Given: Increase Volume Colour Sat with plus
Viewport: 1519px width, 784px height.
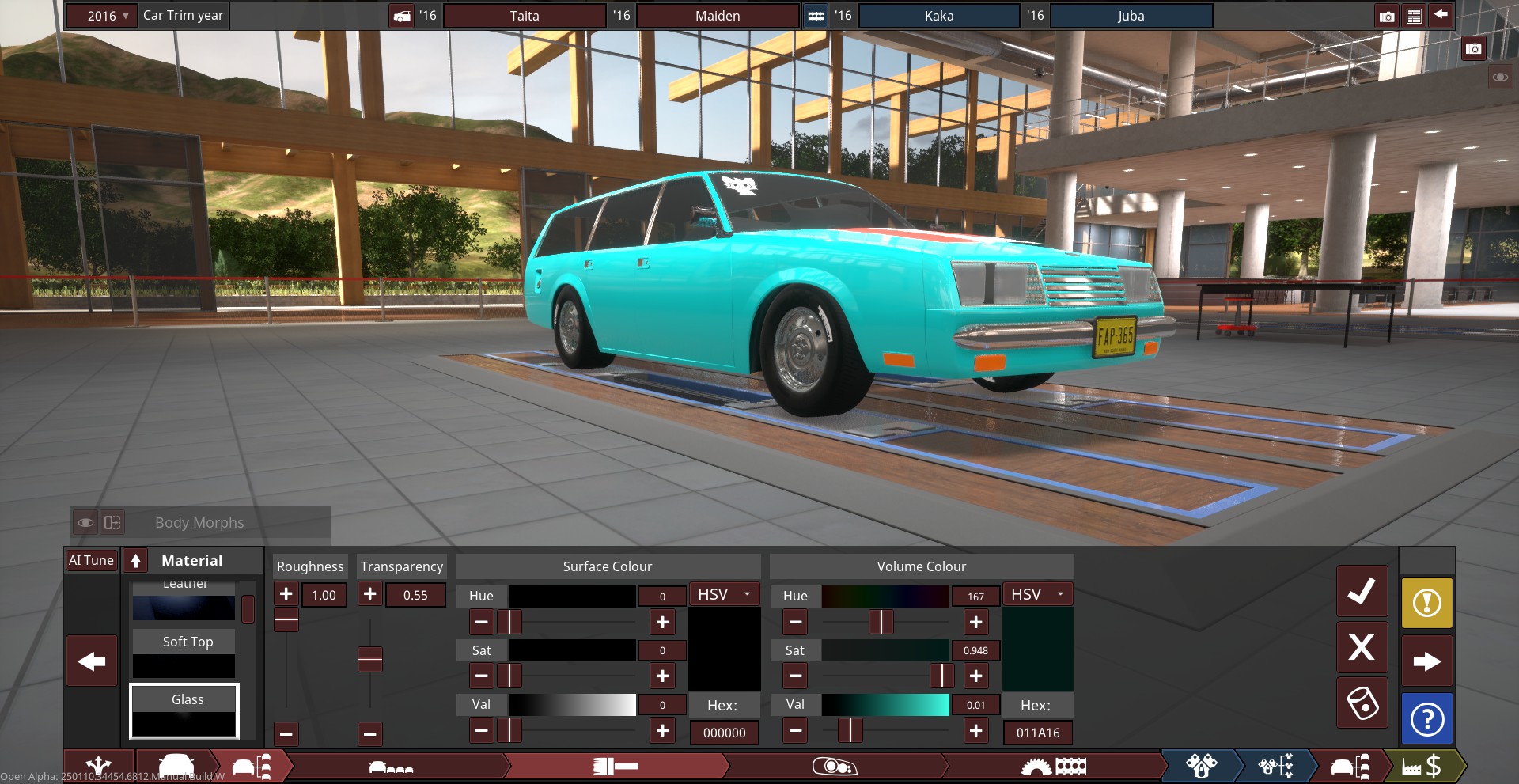Looking at the screenshot, I should click(975, 676).
